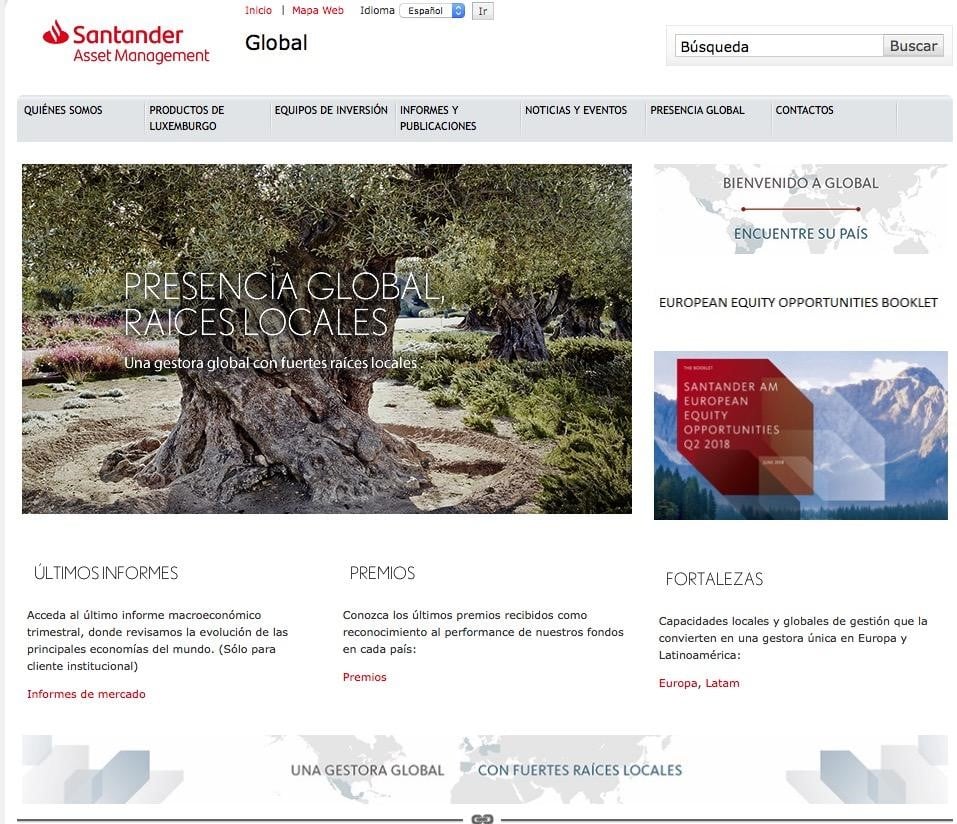Click the chain link icon at page bottom
The height and width of the screenshot is (824, 957).
coord(482,819)
